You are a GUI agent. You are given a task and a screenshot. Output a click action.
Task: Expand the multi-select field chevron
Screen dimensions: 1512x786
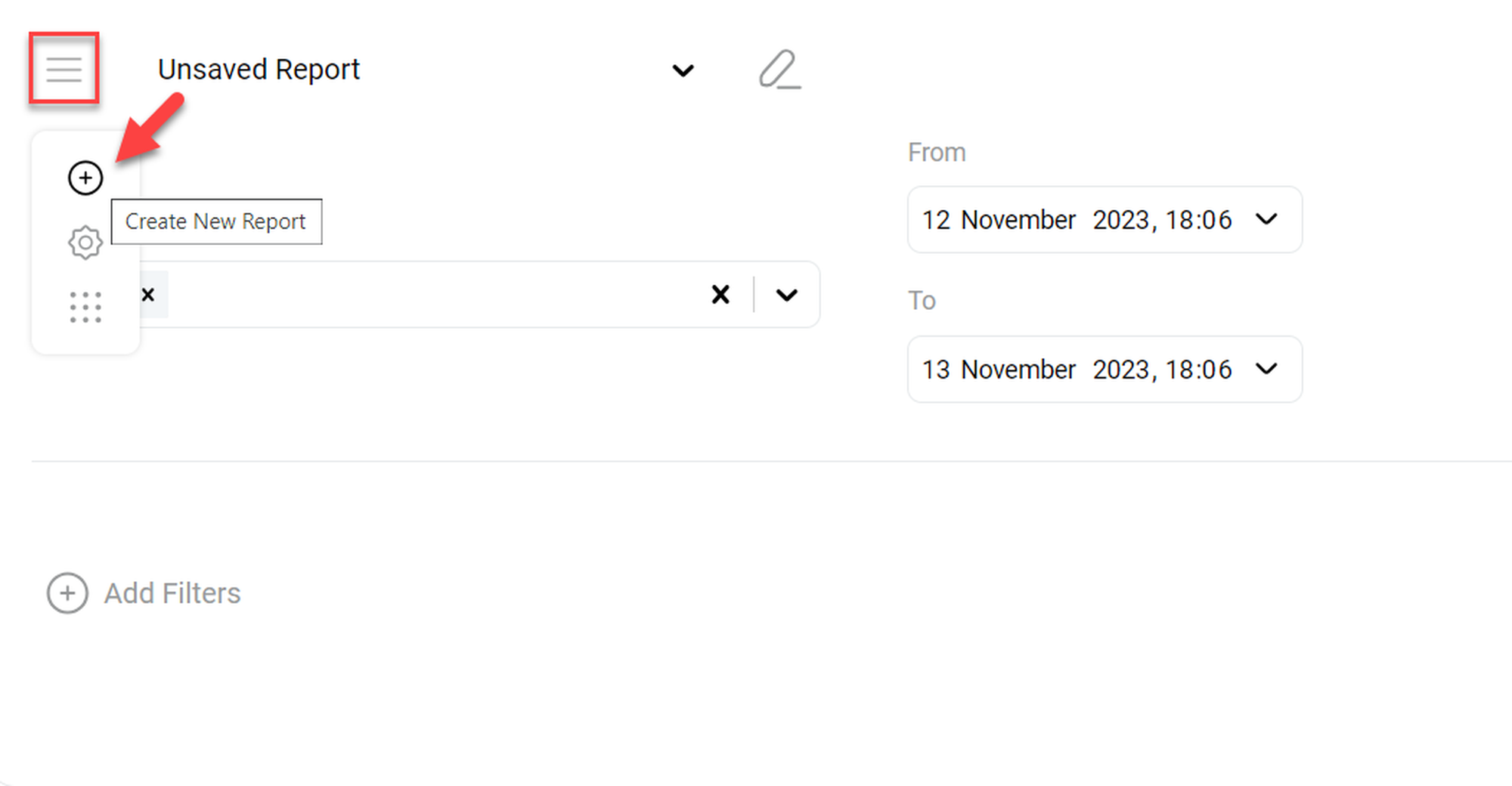786,295
